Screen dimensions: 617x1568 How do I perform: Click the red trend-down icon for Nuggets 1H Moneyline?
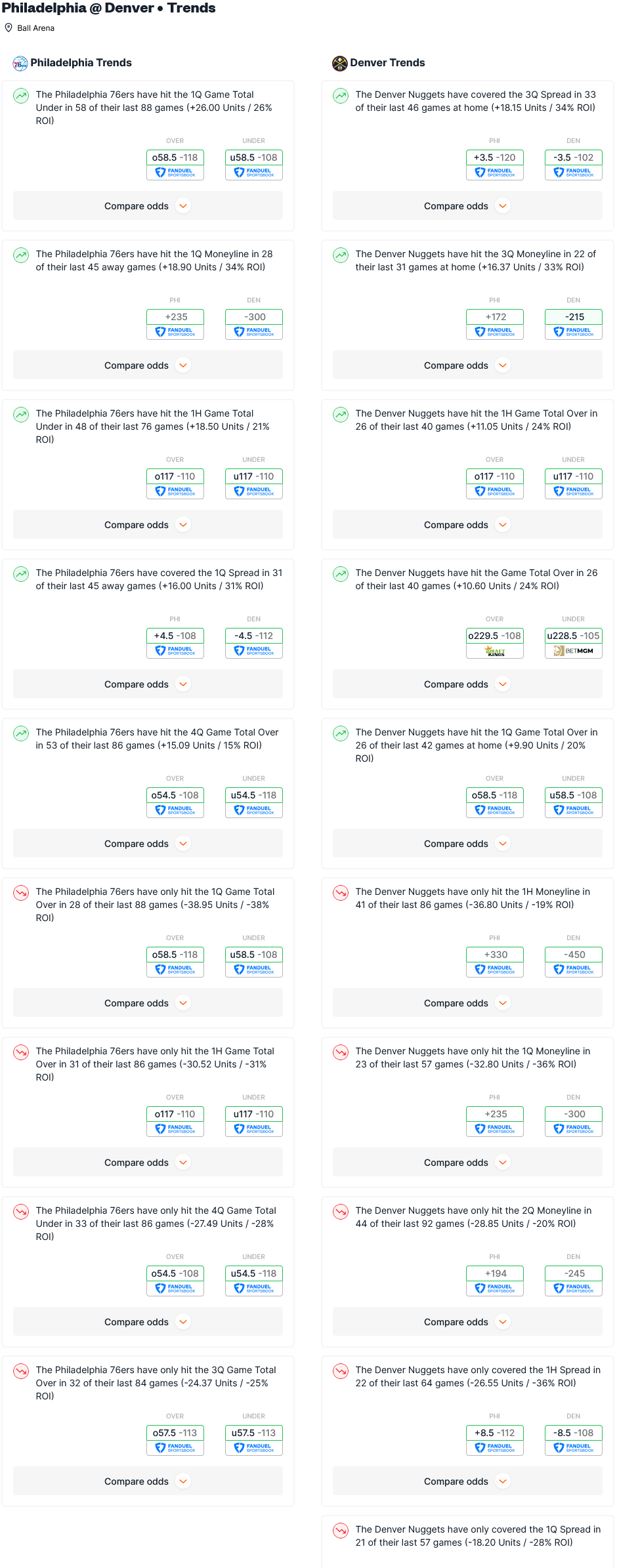(341, 892)
